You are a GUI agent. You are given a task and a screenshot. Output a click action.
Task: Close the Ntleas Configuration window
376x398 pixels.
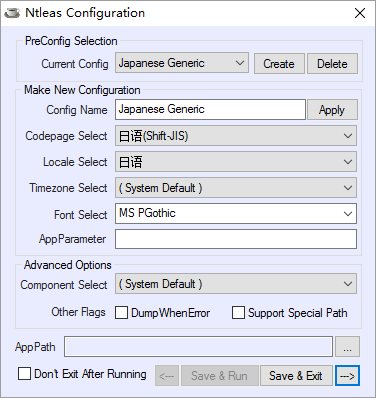tap(360, 13)
